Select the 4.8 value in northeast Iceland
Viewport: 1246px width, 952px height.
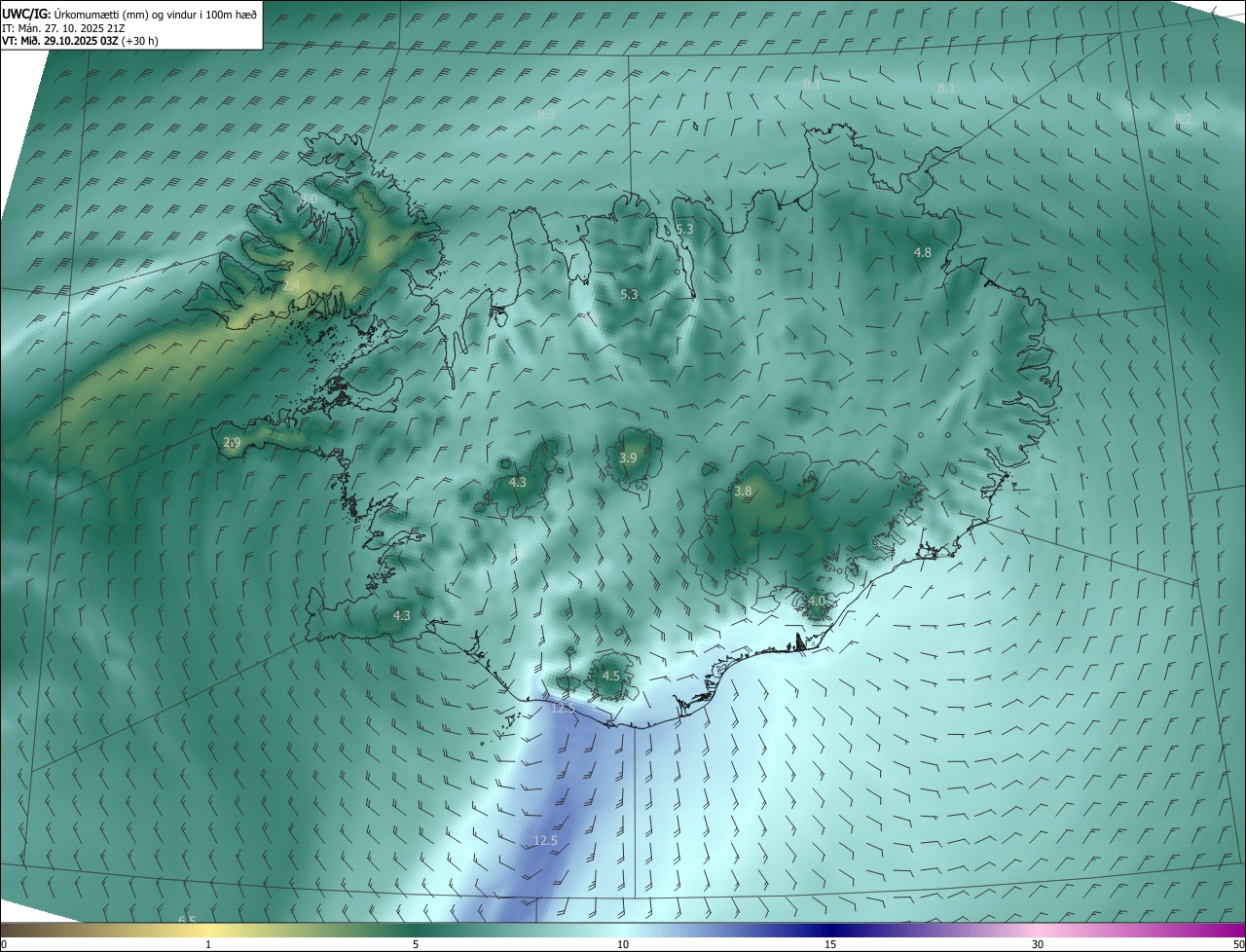[x=922, y=252]
